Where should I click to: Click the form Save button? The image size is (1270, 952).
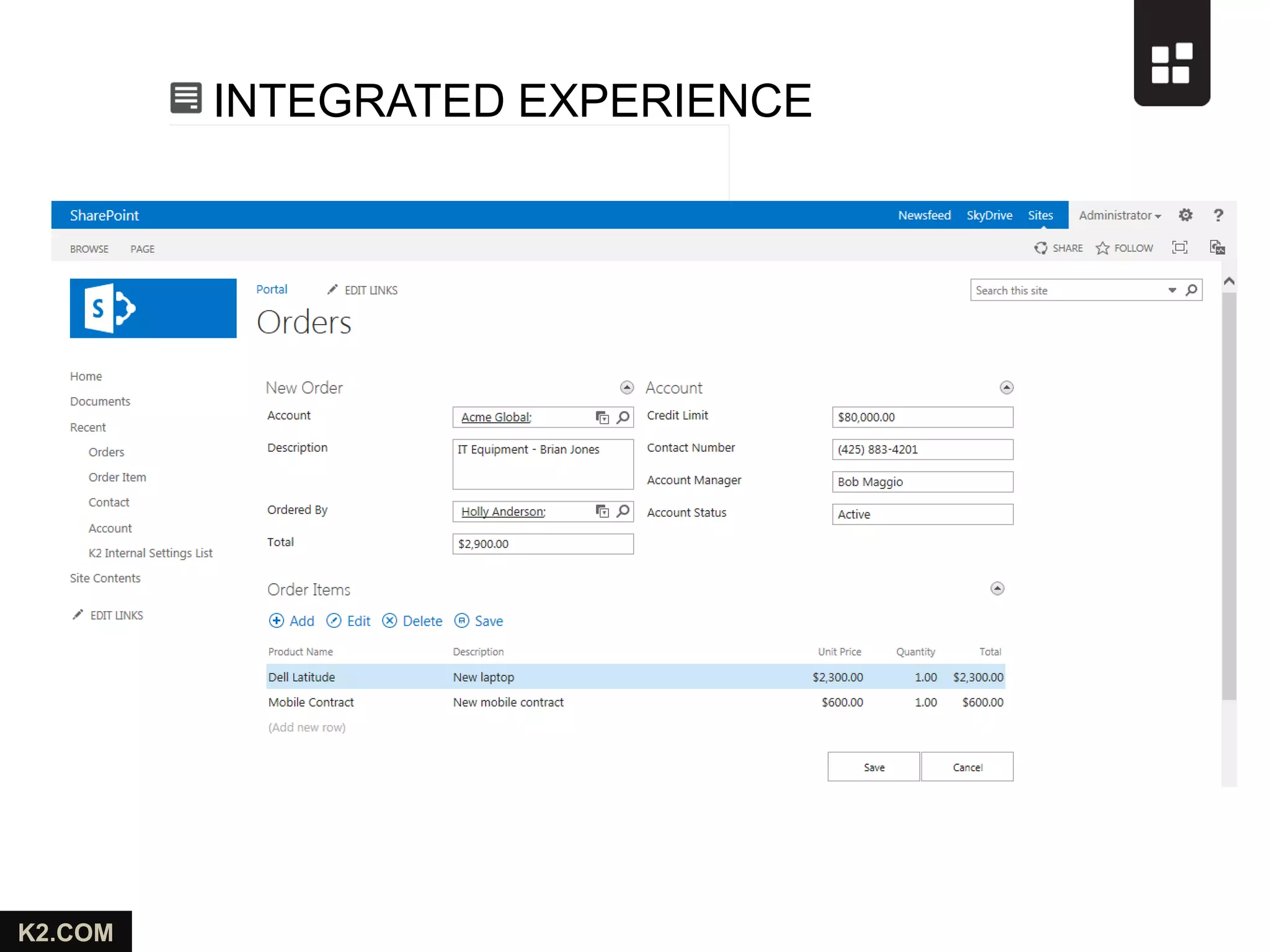point(874,767)
